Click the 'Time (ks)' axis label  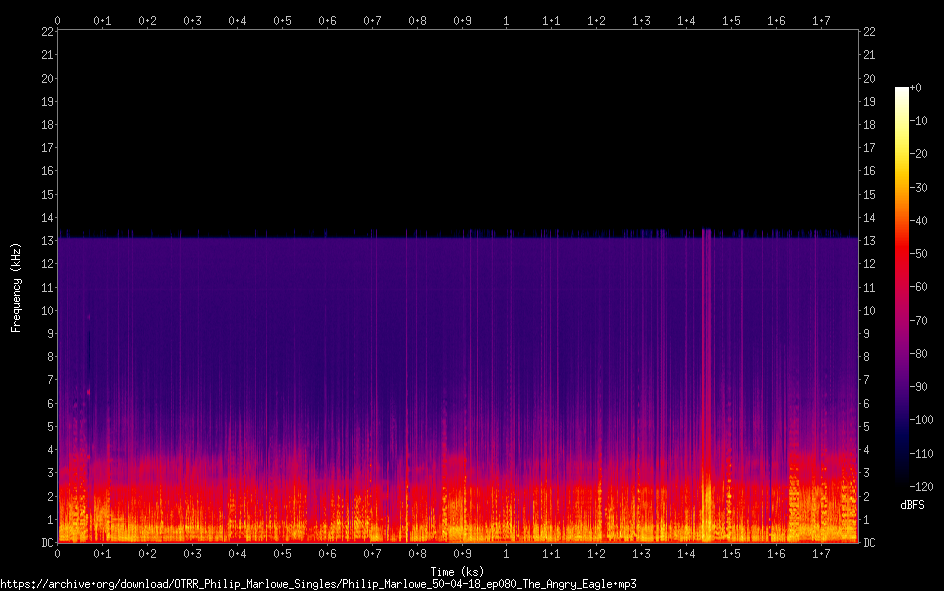pyautogui.click(x=457, y=571)
